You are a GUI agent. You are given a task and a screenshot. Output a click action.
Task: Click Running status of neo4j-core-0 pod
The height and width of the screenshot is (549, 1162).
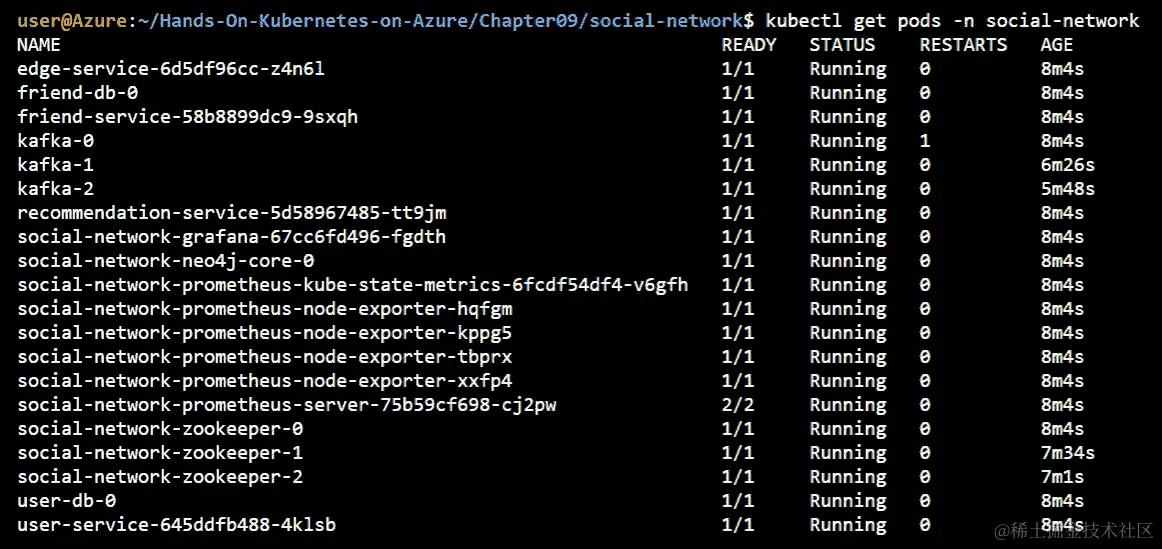click(848, 261)
